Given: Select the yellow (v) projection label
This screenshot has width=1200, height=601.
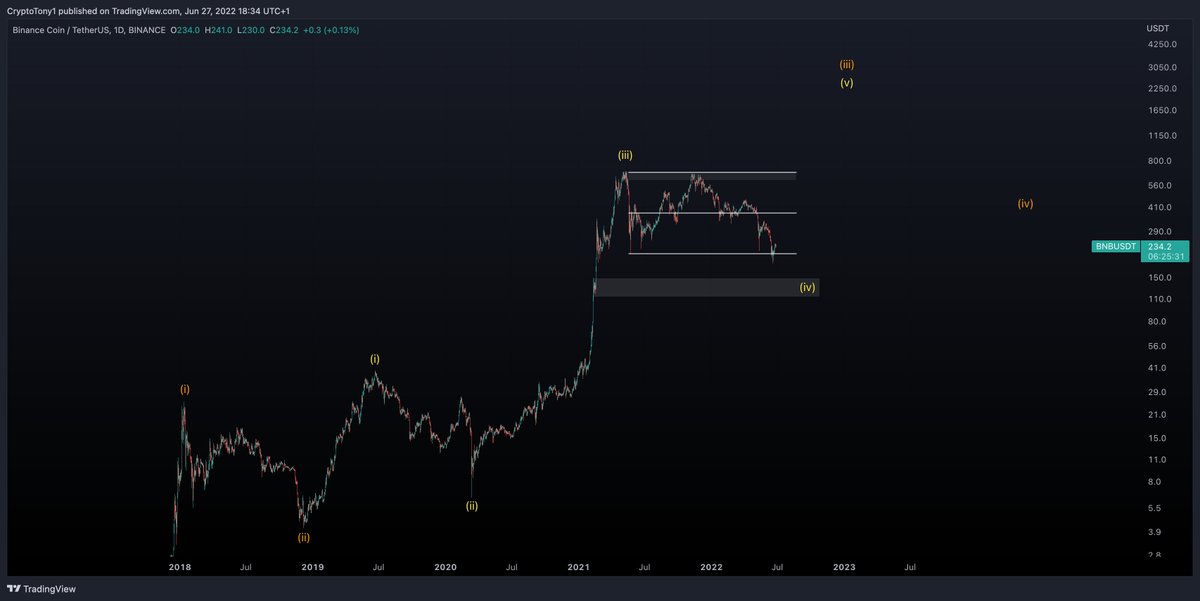Looking at the screenshot, I should pos(846,84).
